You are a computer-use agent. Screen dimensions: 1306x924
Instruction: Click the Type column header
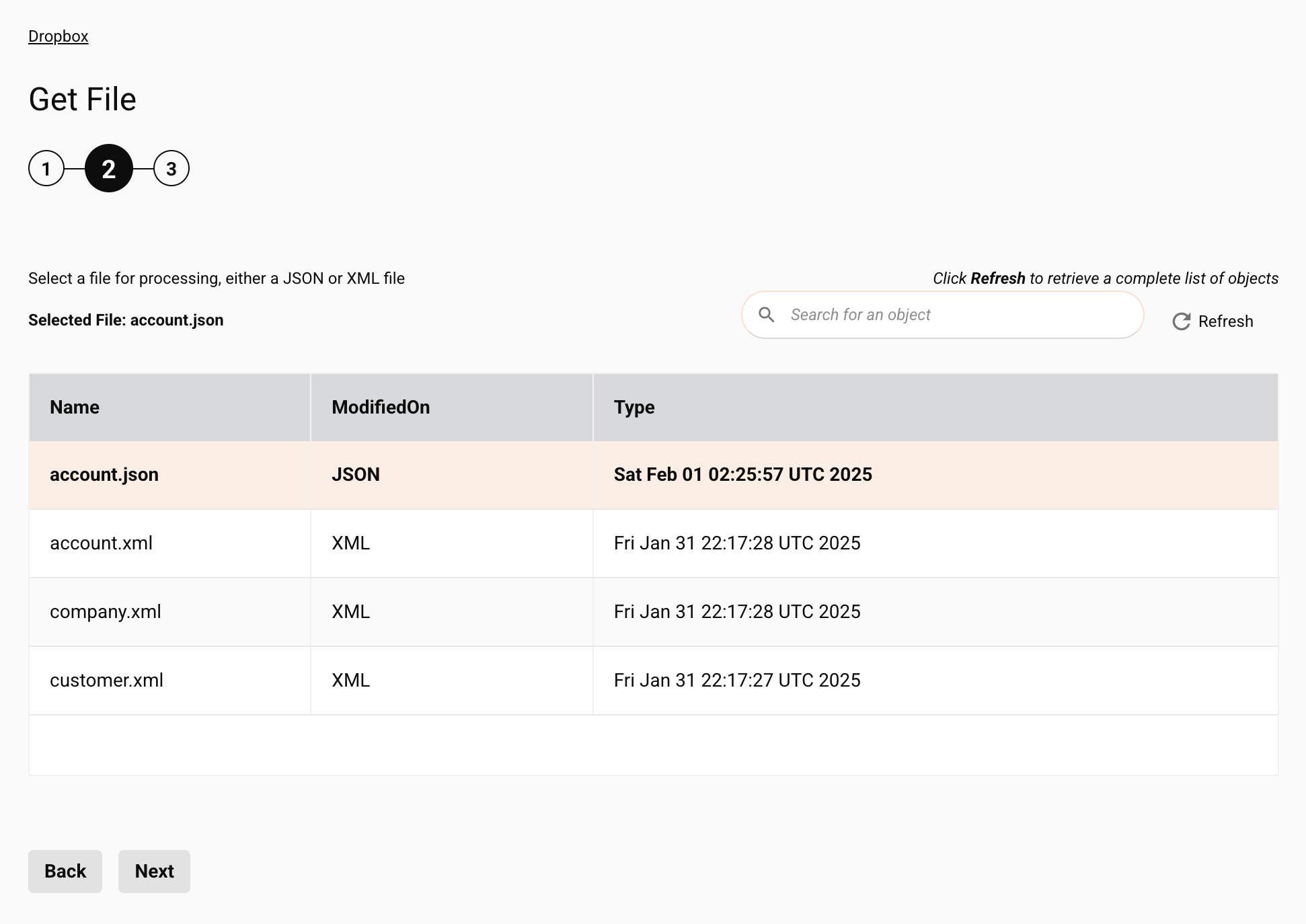(x=634, y=408)
